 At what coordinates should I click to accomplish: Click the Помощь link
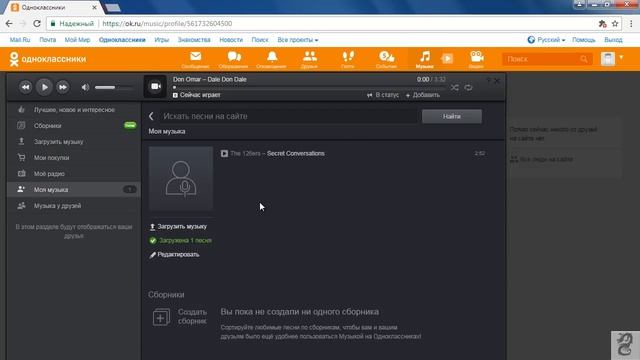coord(584,40)
